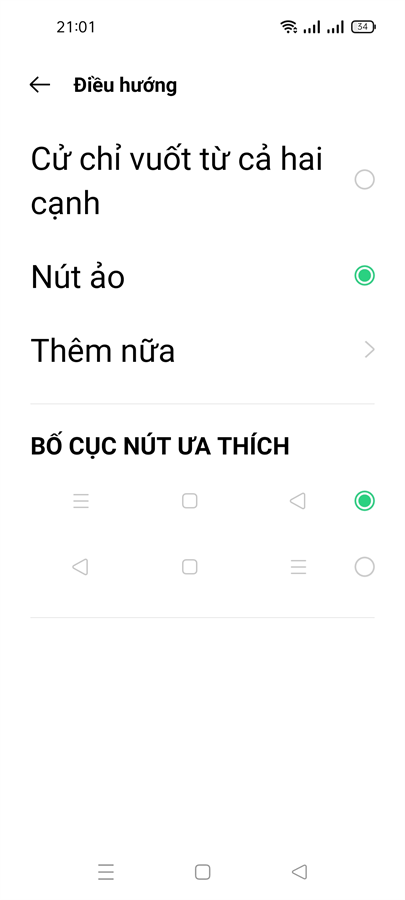Tap the menu icon in first layout preview
405x900 pixels.
pos(81,501)
